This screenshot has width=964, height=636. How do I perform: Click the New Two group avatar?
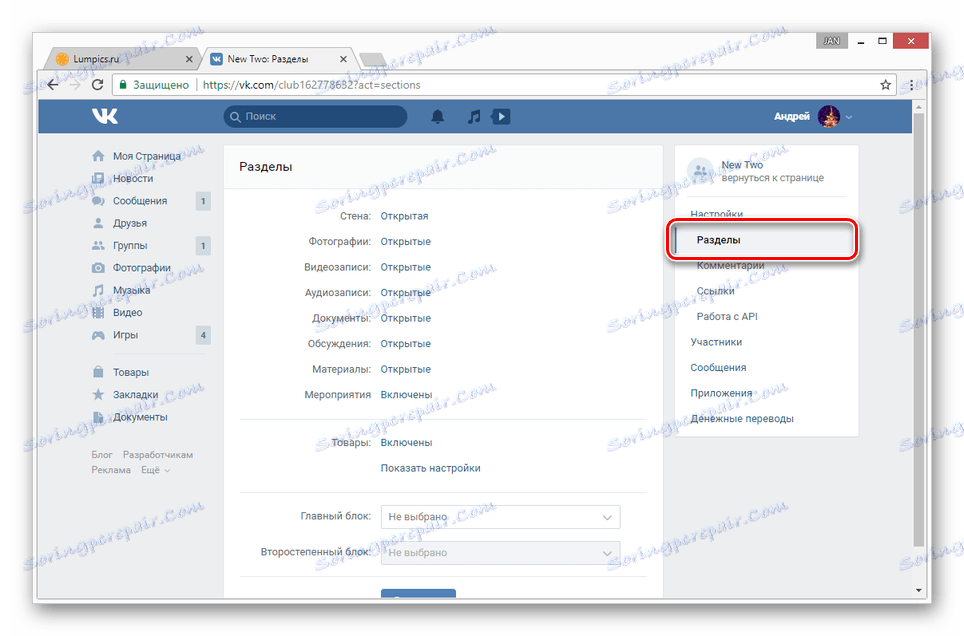point(700,171)
